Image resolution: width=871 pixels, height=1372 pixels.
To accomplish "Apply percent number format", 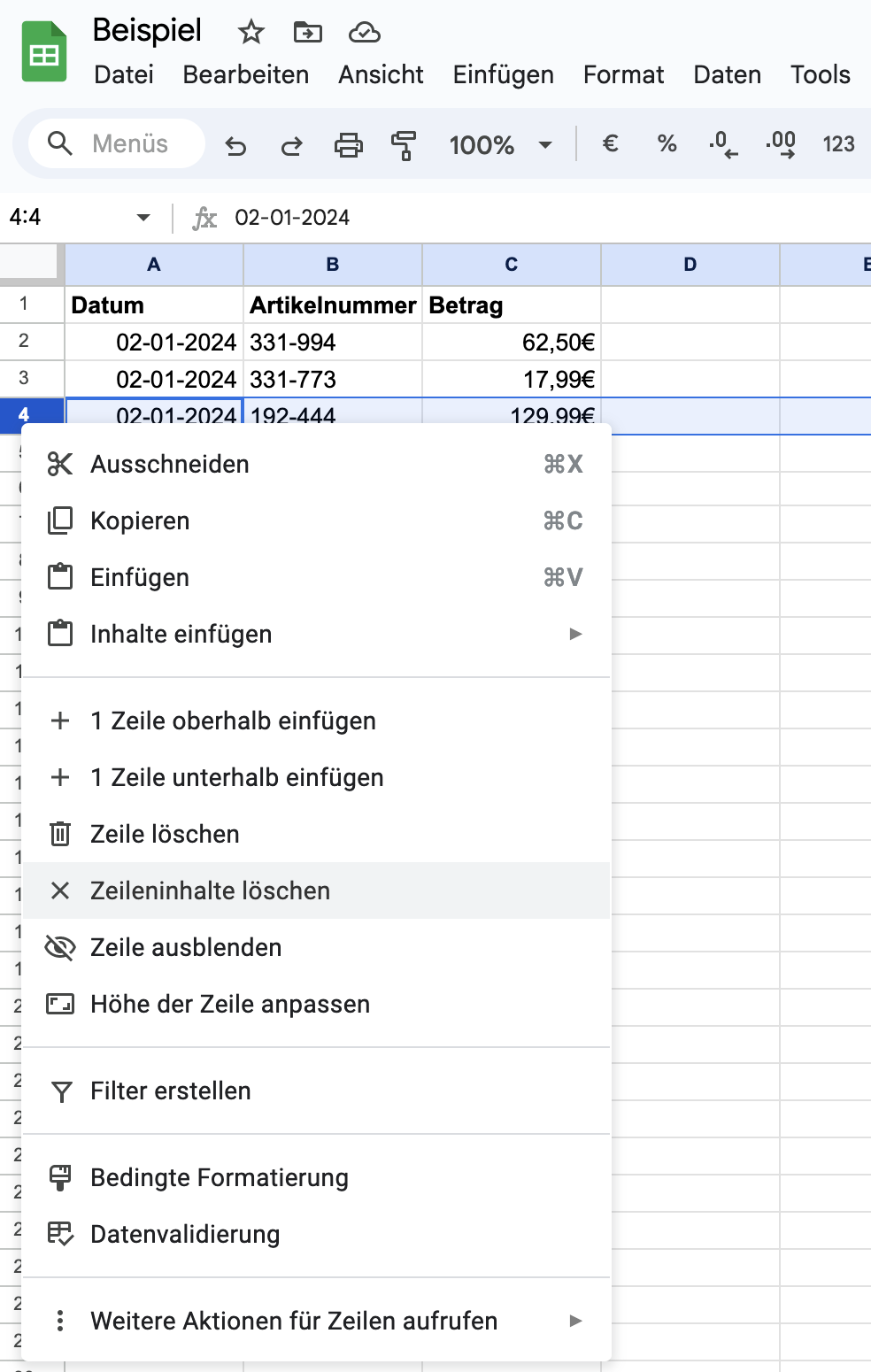I will (x=667, y=143).
